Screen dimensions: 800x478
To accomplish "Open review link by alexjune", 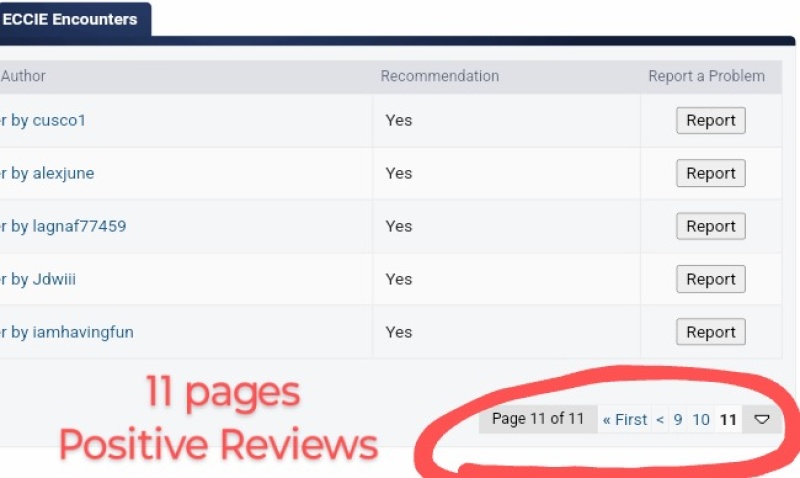I will click(x=47, y=173).
